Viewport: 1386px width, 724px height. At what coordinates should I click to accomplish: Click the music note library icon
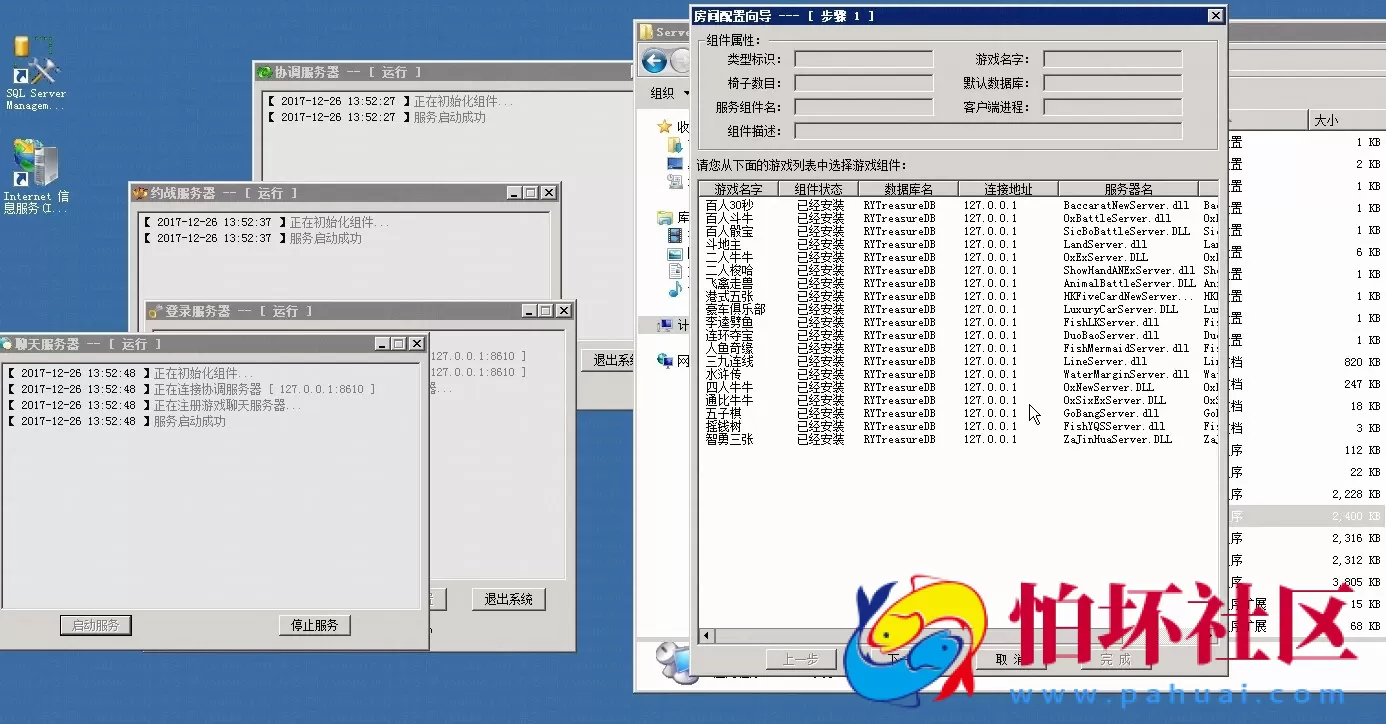coord(676,289)
